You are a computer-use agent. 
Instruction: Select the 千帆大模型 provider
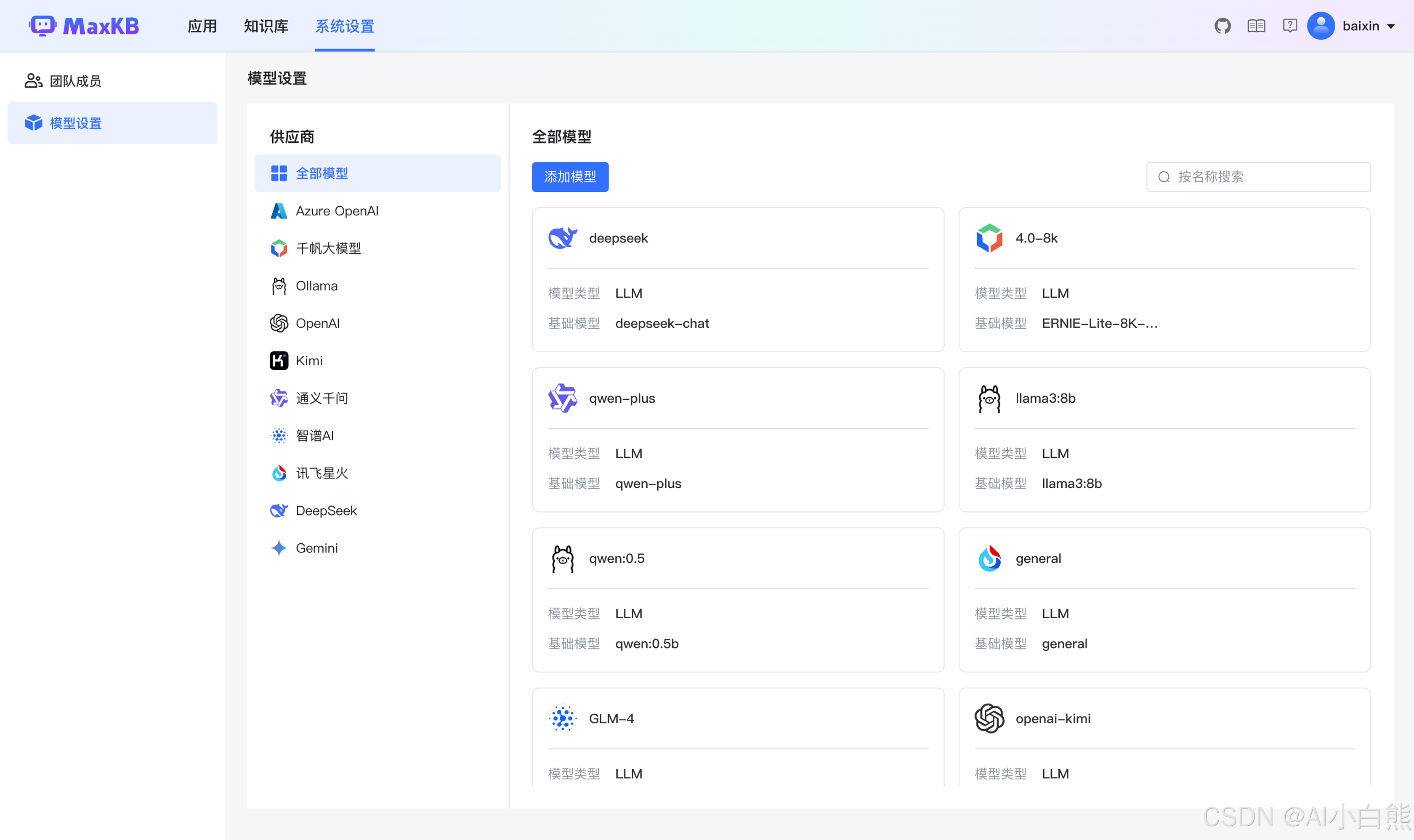[x=328, y=248]
